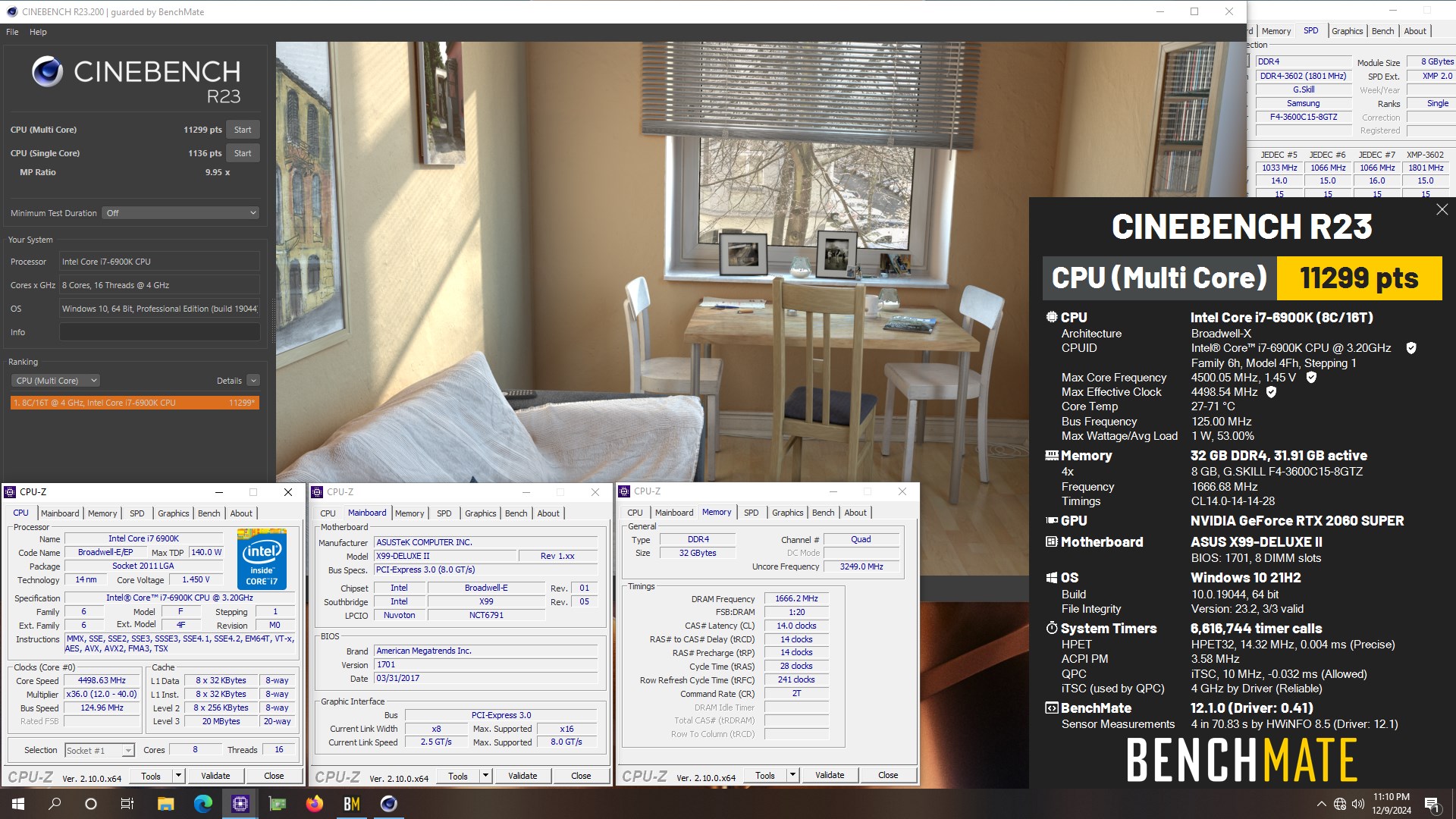The image size is (1456, 819).
Task: Open the Cinebench Help menu
Action: point(38,32)
